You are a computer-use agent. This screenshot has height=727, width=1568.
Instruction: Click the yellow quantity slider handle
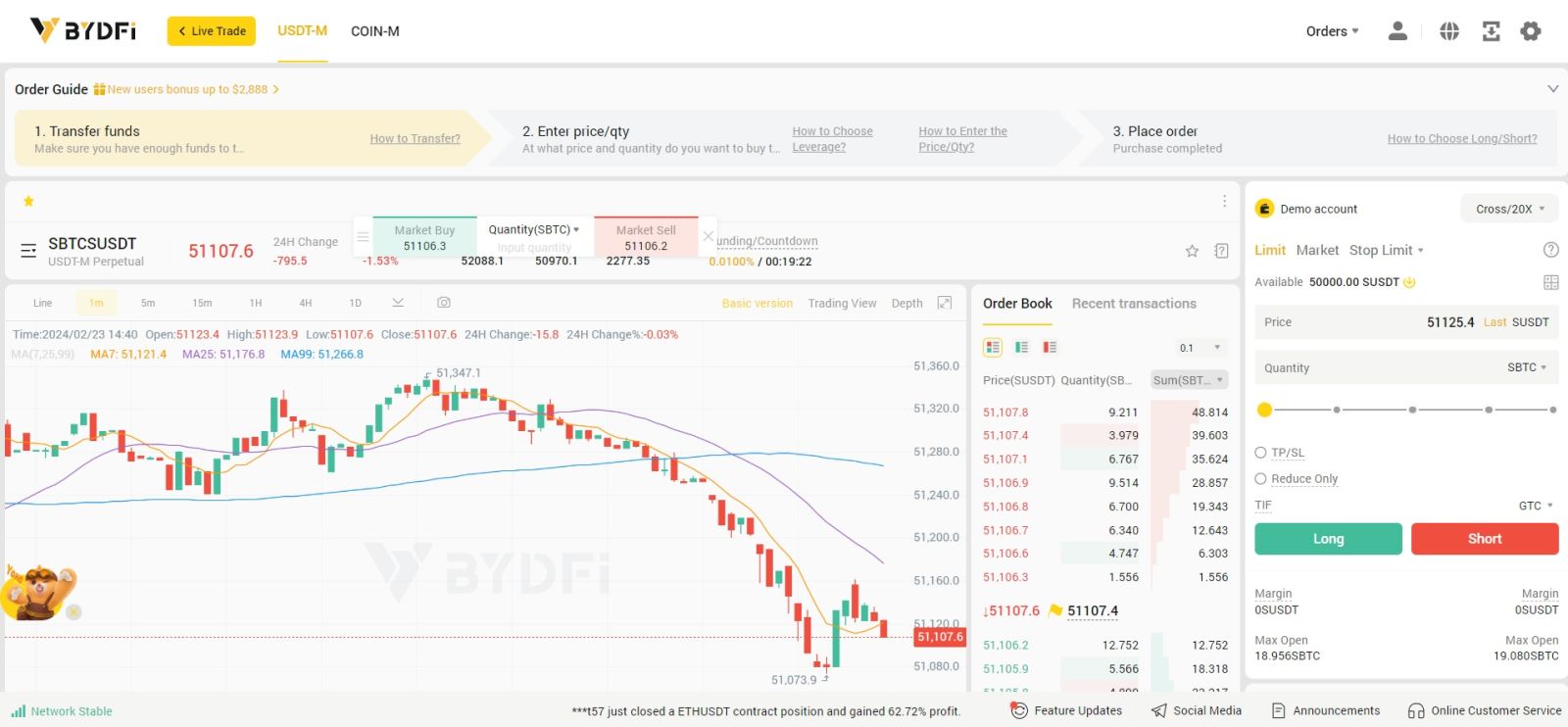click(x=1264, y=410)
